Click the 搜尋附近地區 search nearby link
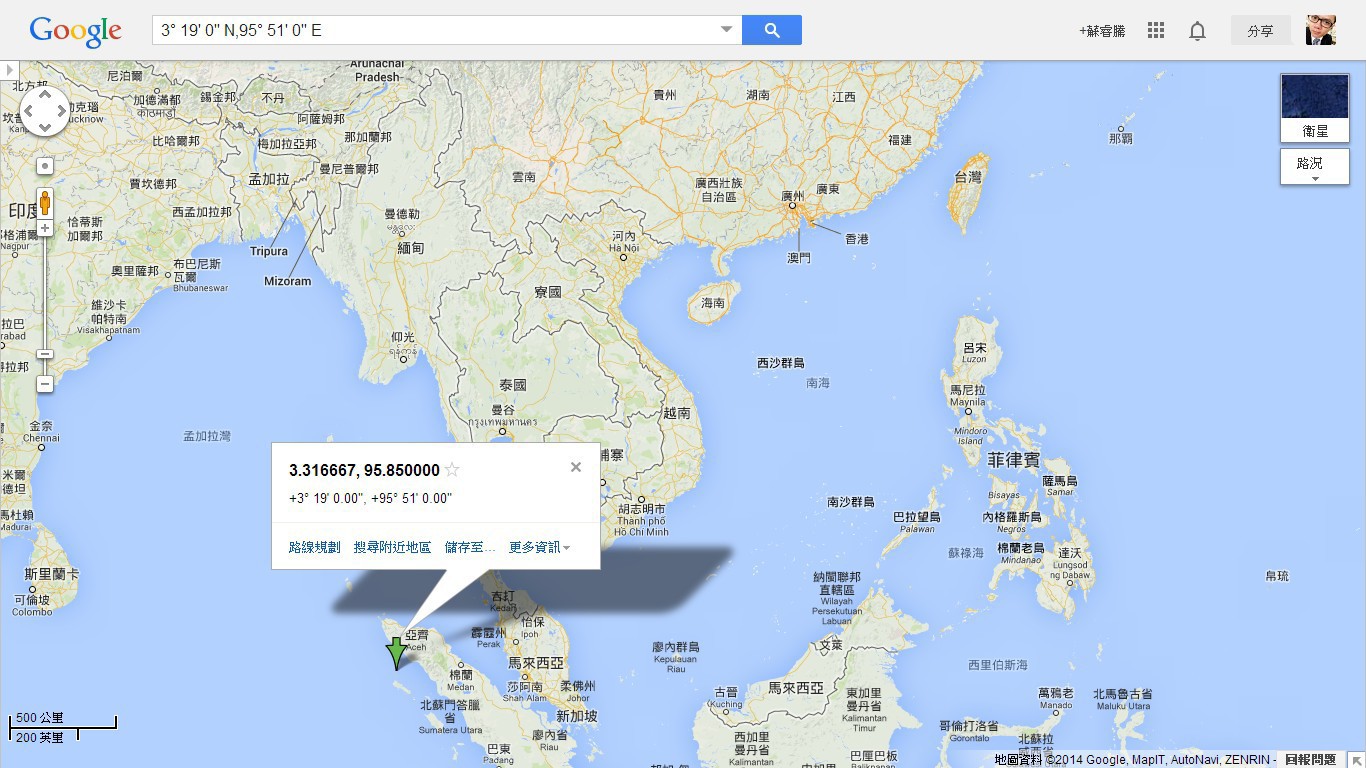Viewport: 1366px width, 768px height. (392, 547)
